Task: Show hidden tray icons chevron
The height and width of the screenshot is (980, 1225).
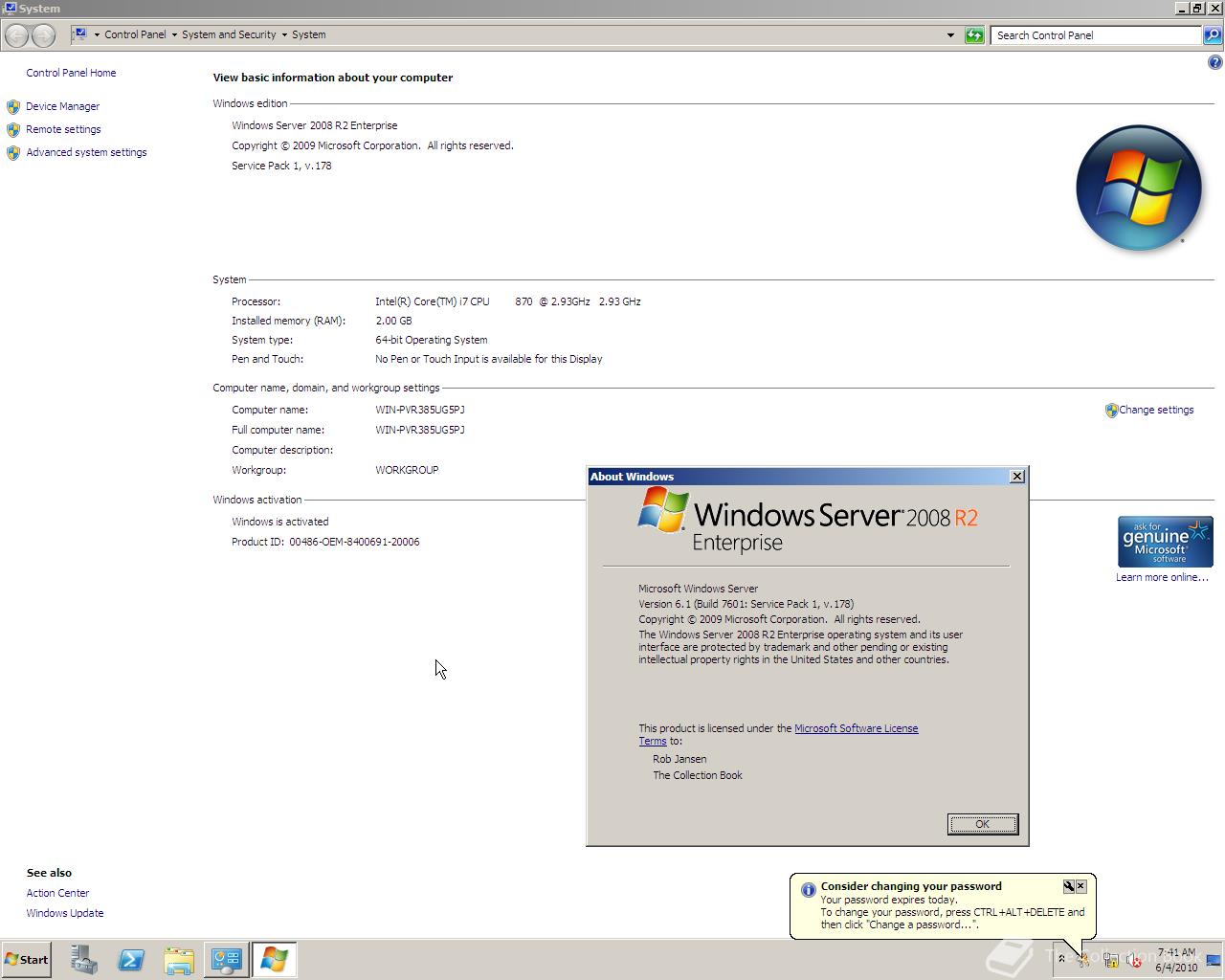Action: click(x=1061, y=959)
